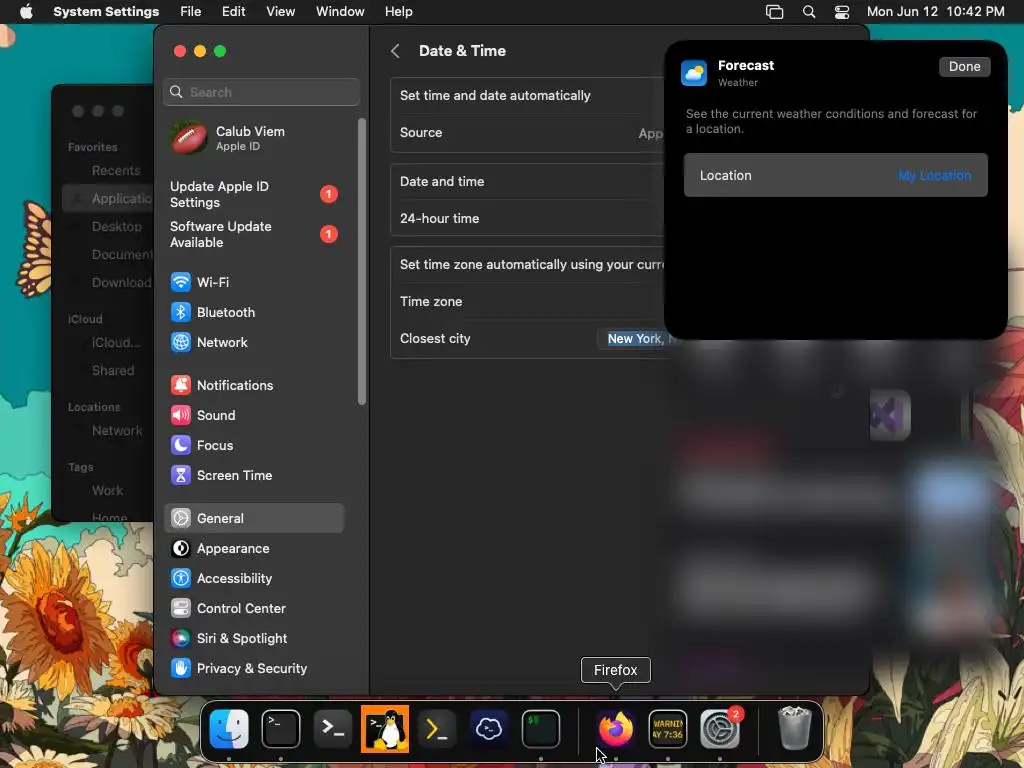Click the 'Date and time' row label
Image resolution: width=1024 pixels, height=768 pixels.
coord(442,182)
